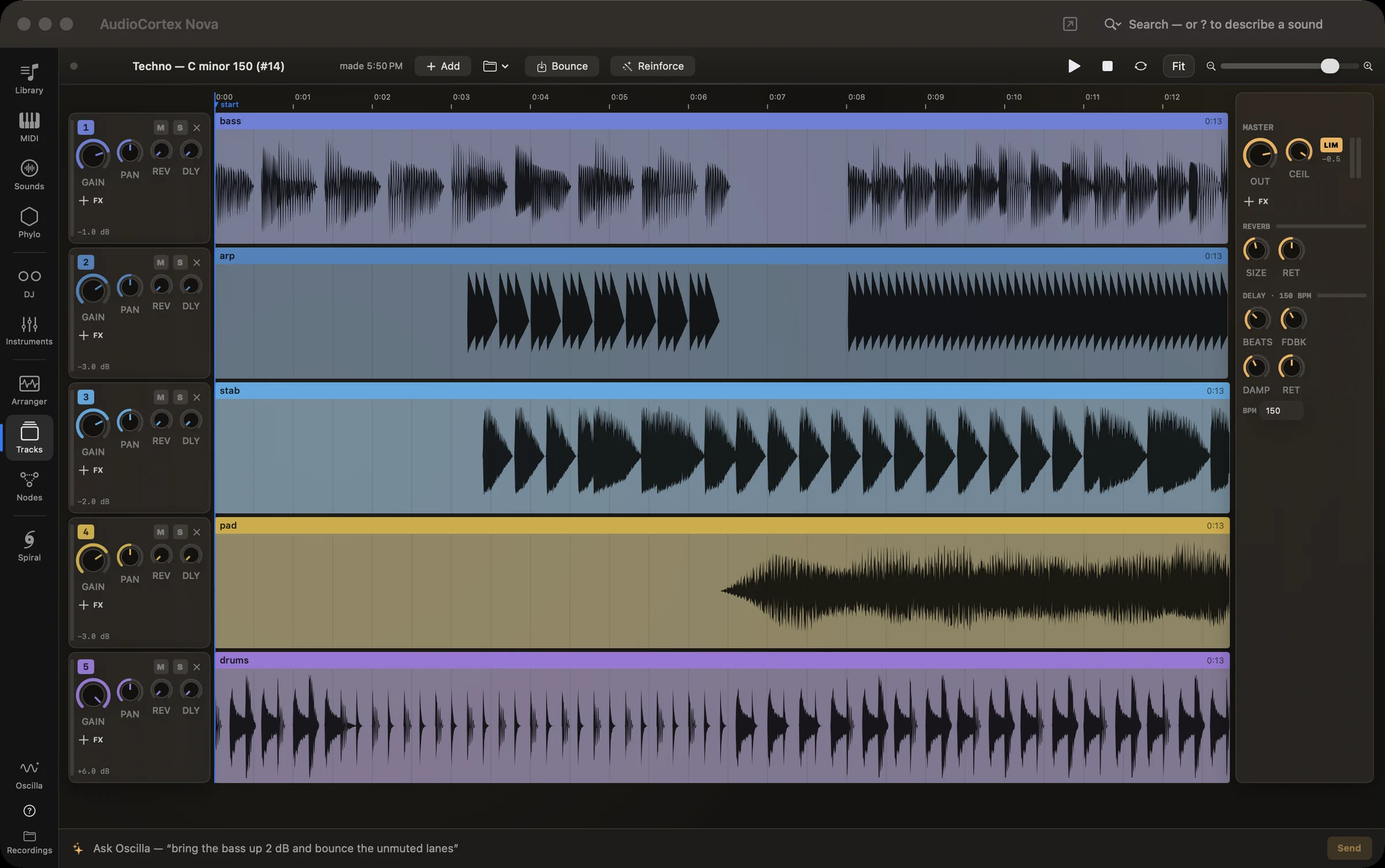
Task: Solo track 4 pad
Action: pos(180,532)
